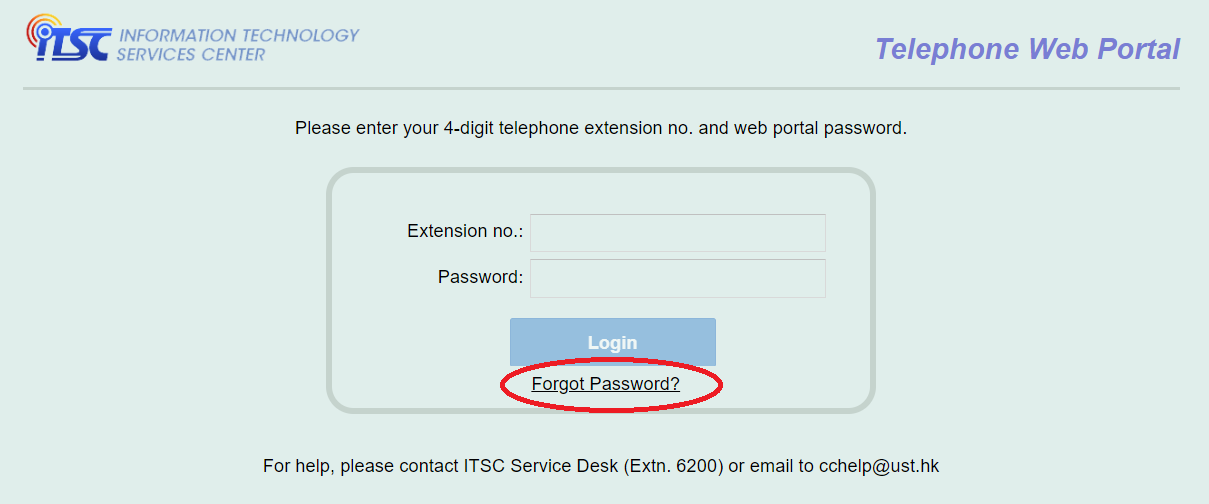Open the Forgot Password? link

(606, 384)
